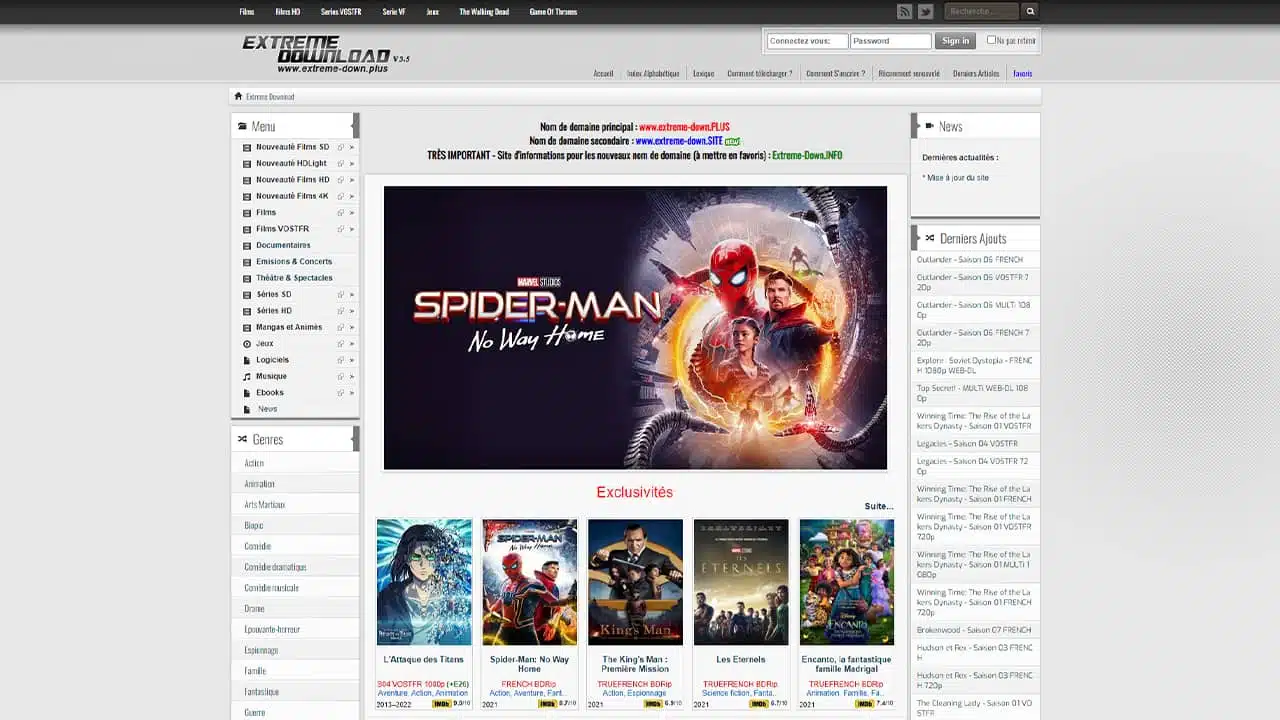The width and height of the screenshot is (1280, 720).
Task: Open Index Alphabétique in the secondary menu
Action: [653, 73]
